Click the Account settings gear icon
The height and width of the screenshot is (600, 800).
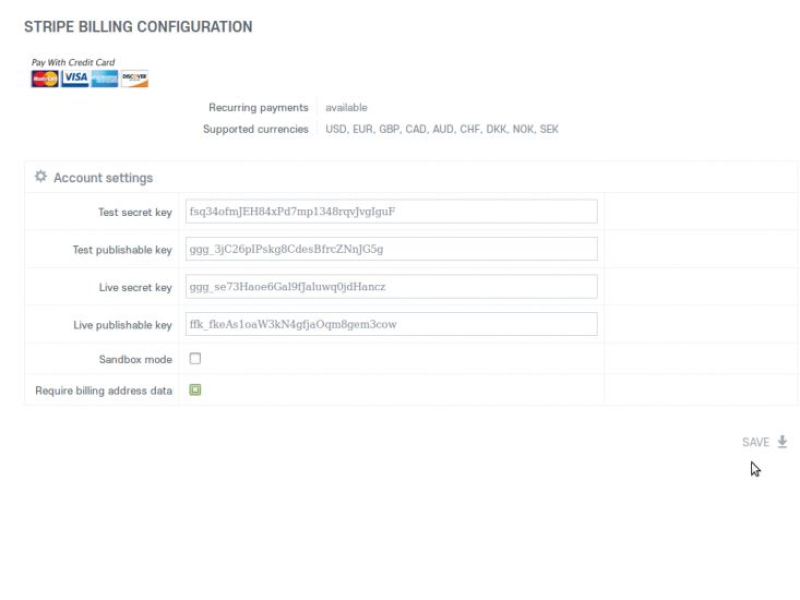(41, 177)
